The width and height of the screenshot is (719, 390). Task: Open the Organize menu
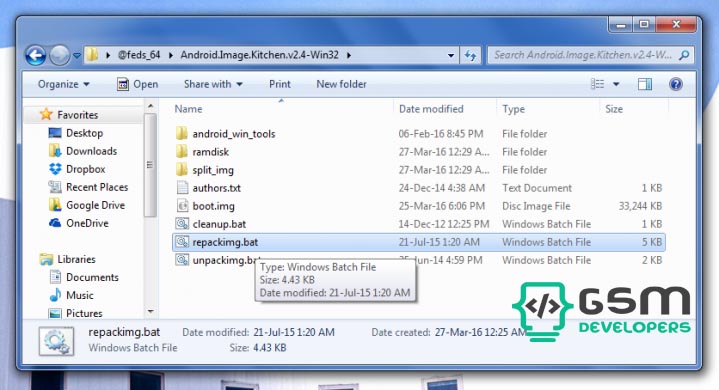click(x=63, y=84)
